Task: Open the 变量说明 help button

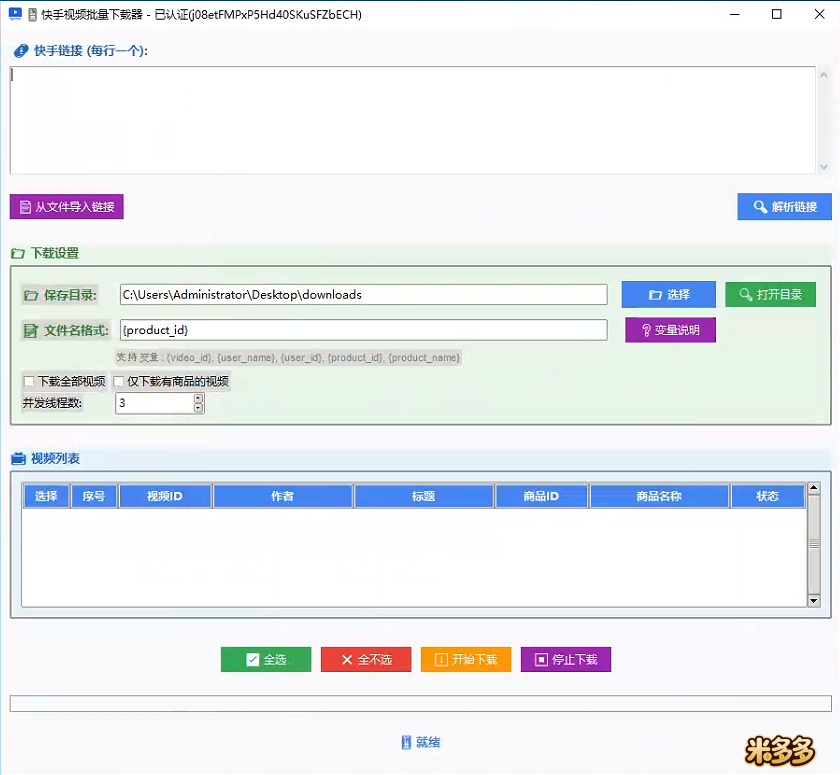Action: coord(670,330)
